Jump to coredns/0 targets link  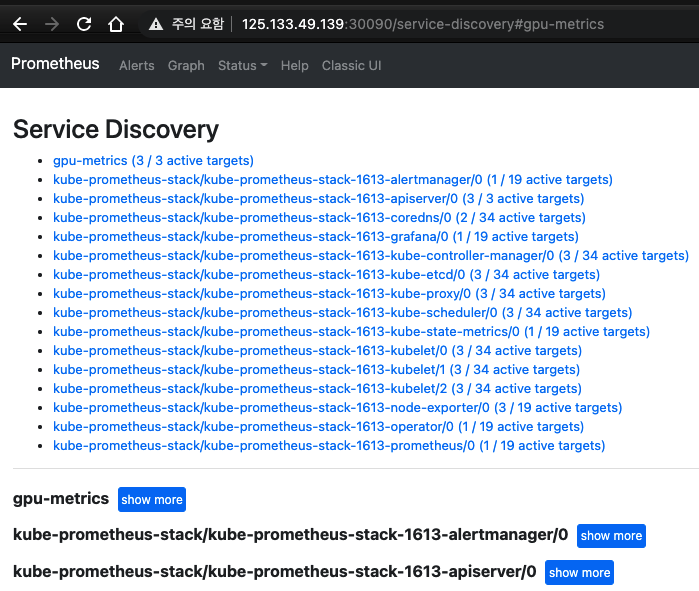tap(319, 218)
